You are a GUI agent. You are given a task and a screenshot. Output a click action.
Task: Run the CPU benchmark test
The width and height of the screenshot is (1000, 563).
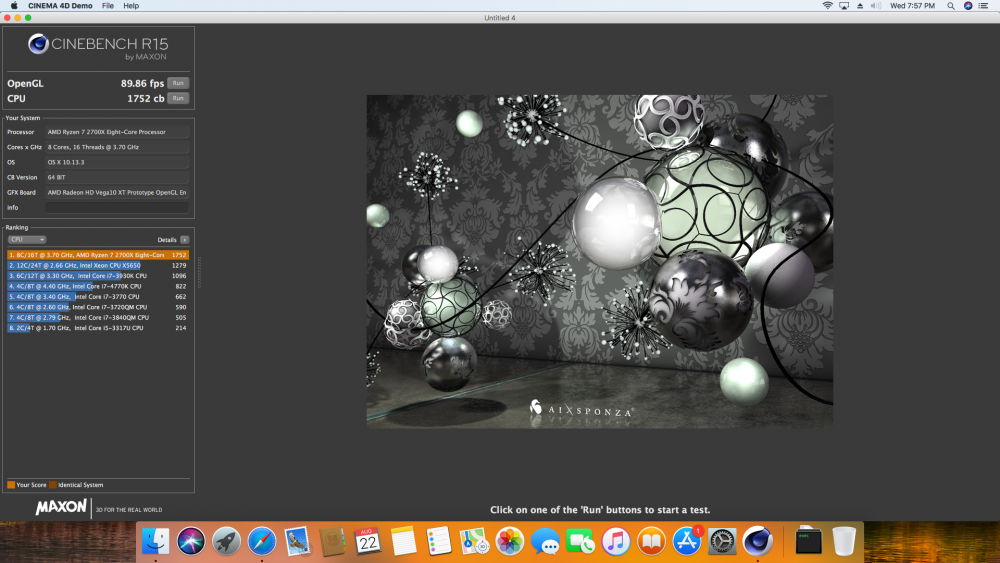[178, 98]
